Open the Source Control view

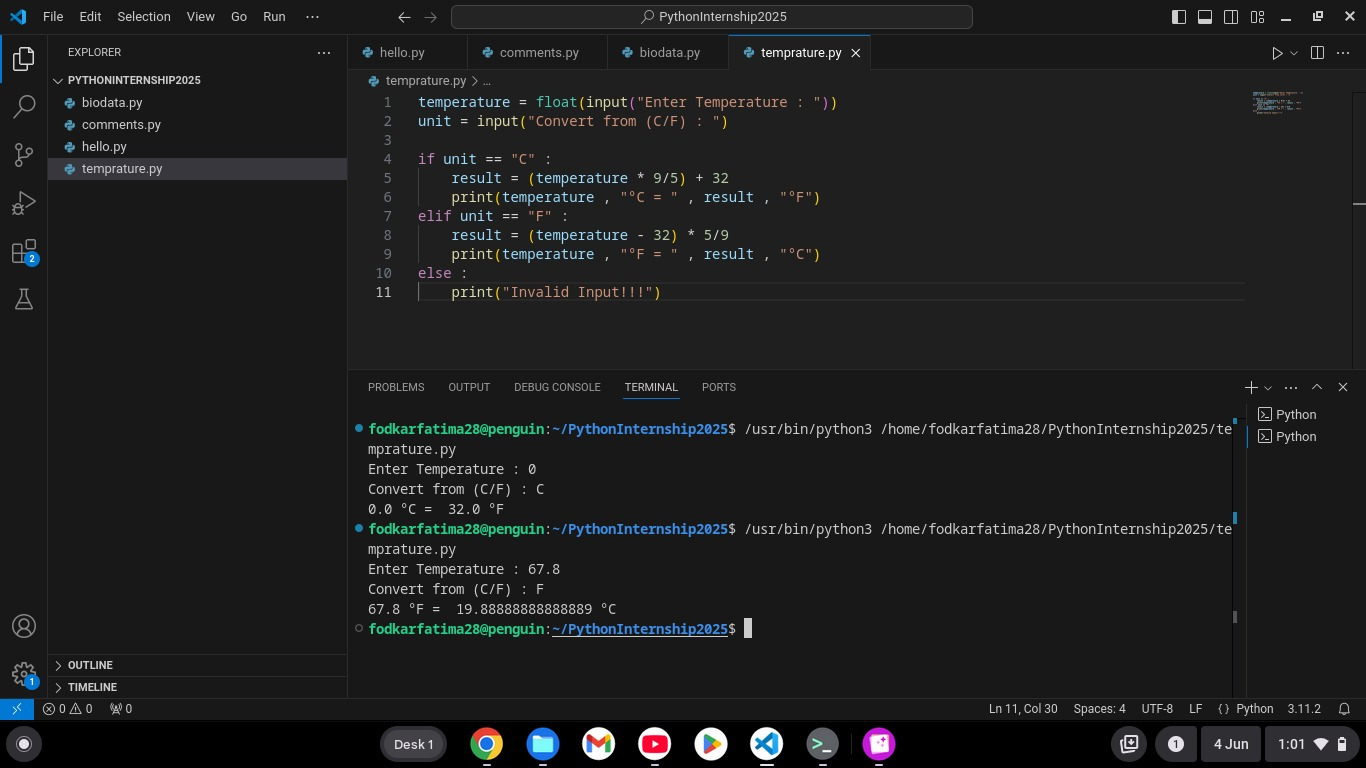pyautogui.click(x=24, y=155)
